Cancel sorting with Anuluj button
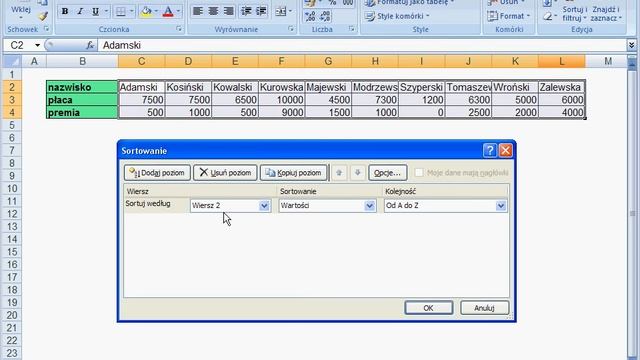The image size is (640, 360). tap(484, 308)
